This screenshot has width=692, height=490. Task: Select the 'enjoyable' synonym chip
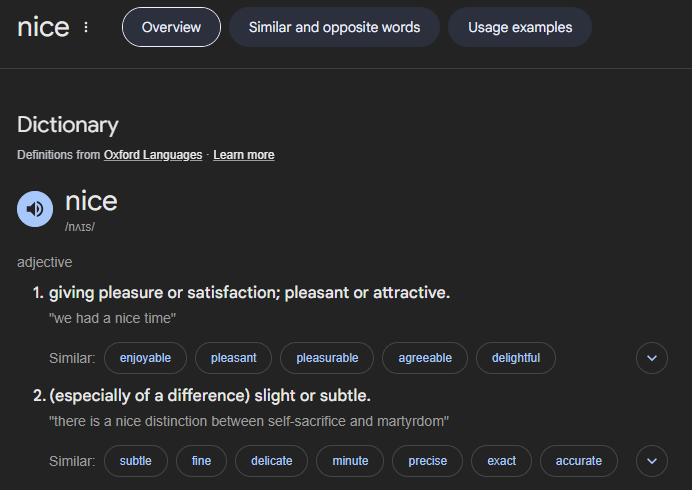pos(145,357)
